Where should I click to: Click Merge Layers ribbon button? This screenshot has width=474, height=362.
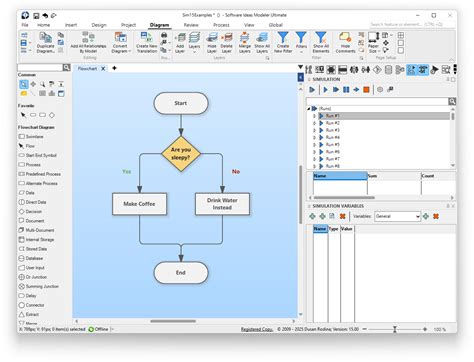[x=244, y=42]
